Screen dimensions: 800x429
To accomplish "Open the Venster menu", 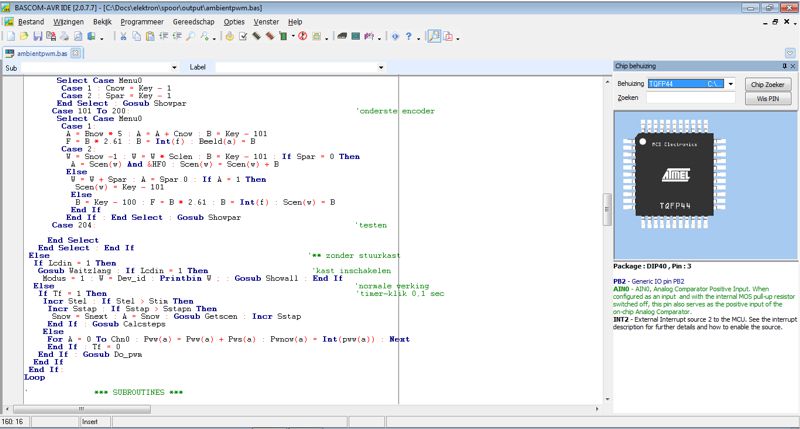I will tap(266, 22).
